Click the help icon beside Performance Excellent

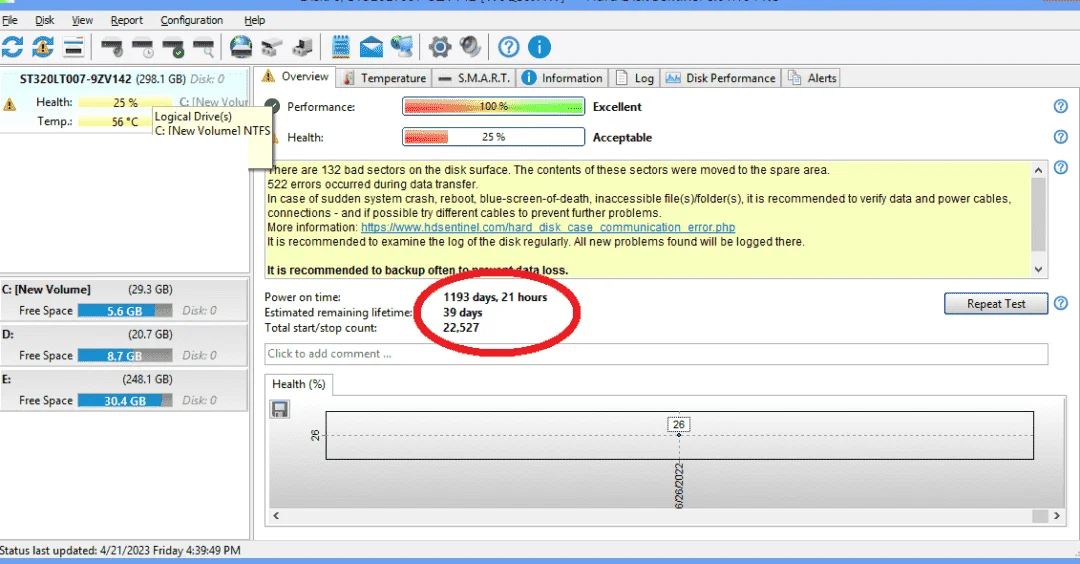click(x=1061, y=106)
